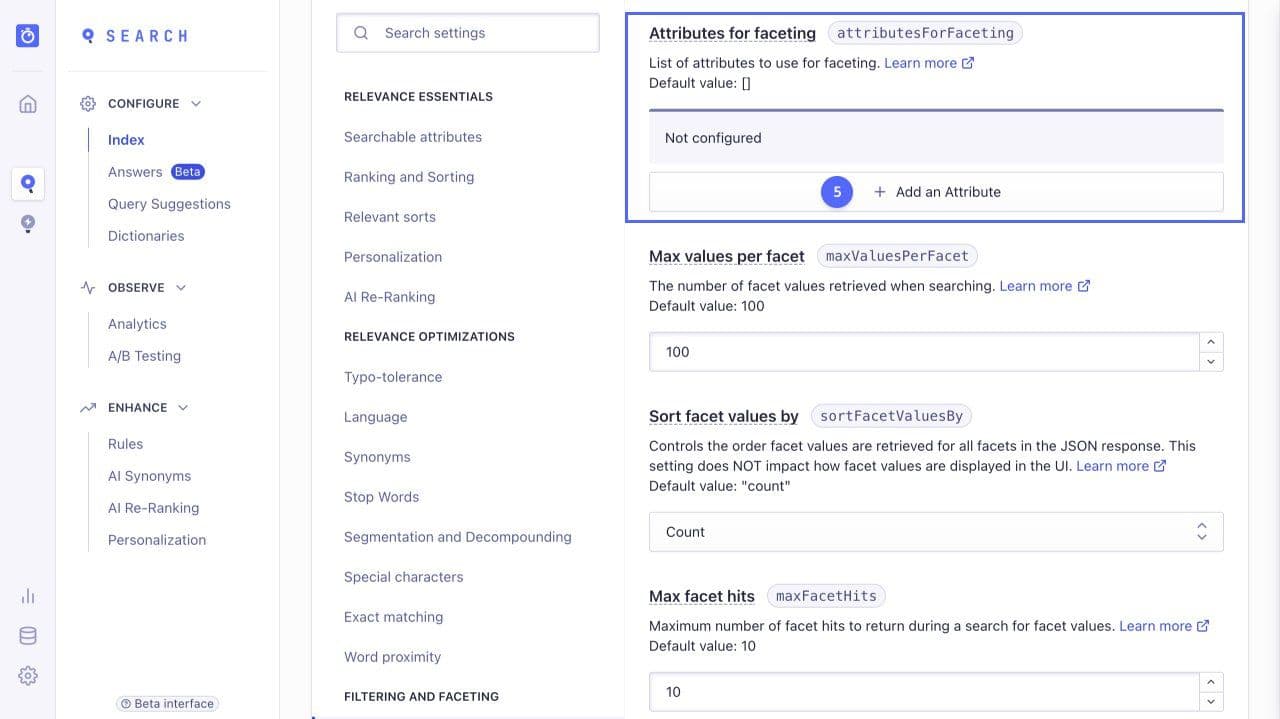
Task: Decrease Max values per facet with down arrow
Action: pyautogui.click(x=1211, y=362)
